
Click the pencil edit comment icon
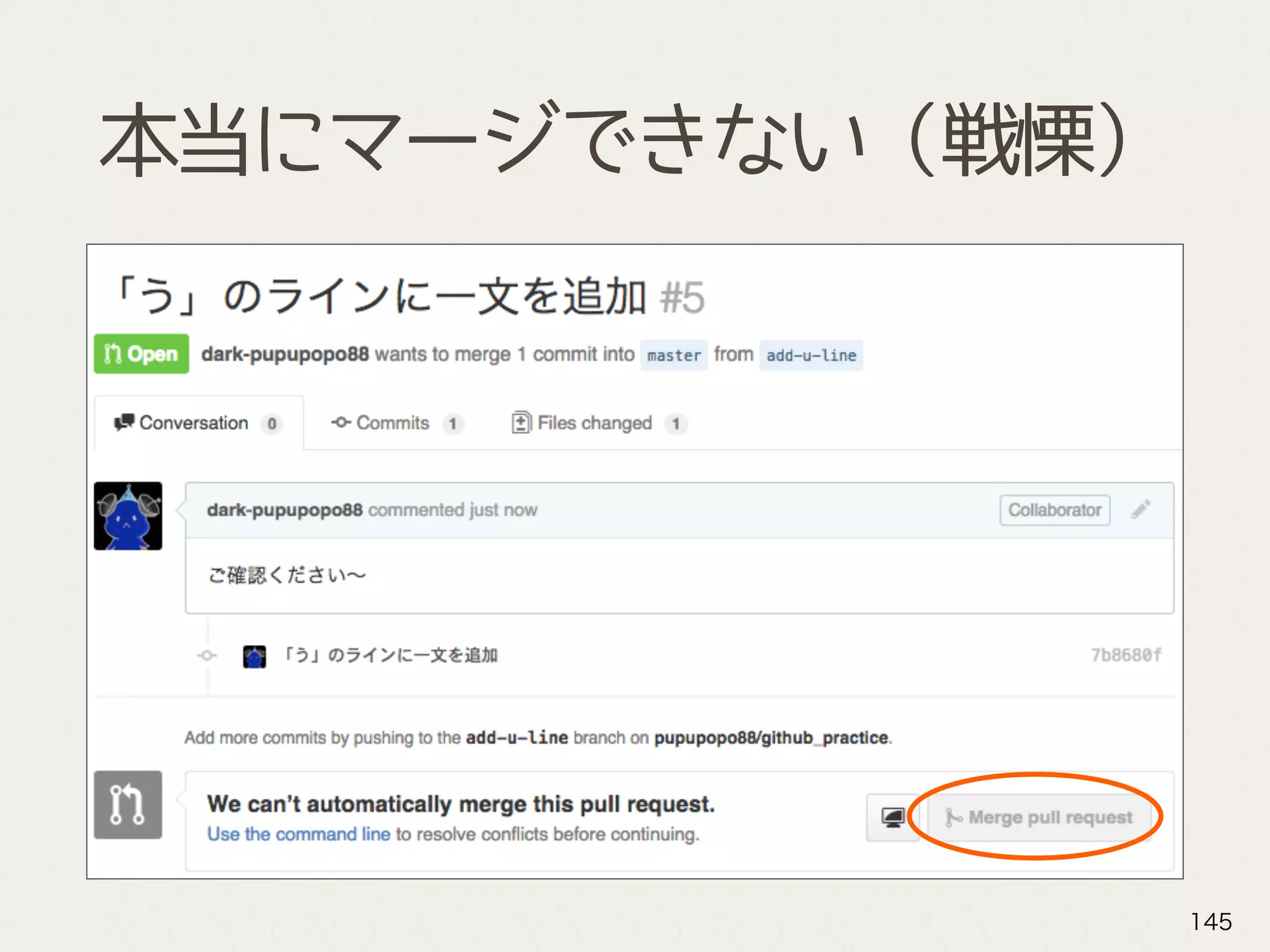point(1140,509)
